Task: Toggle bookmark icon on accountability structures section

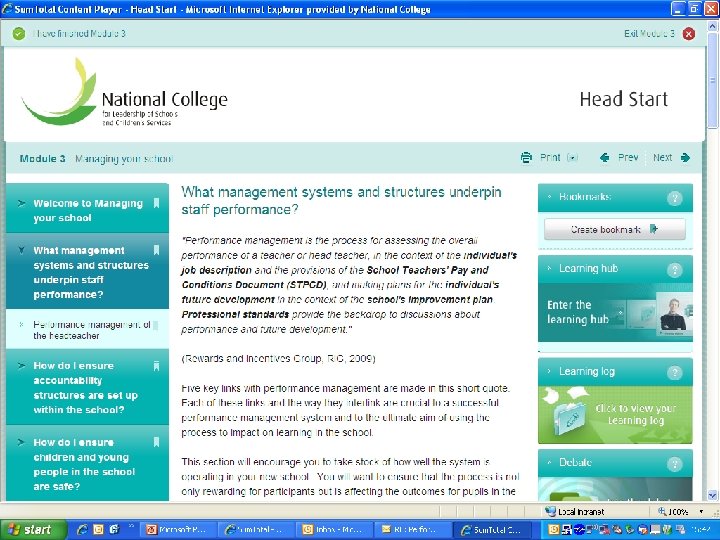Action: pos(156,366)
